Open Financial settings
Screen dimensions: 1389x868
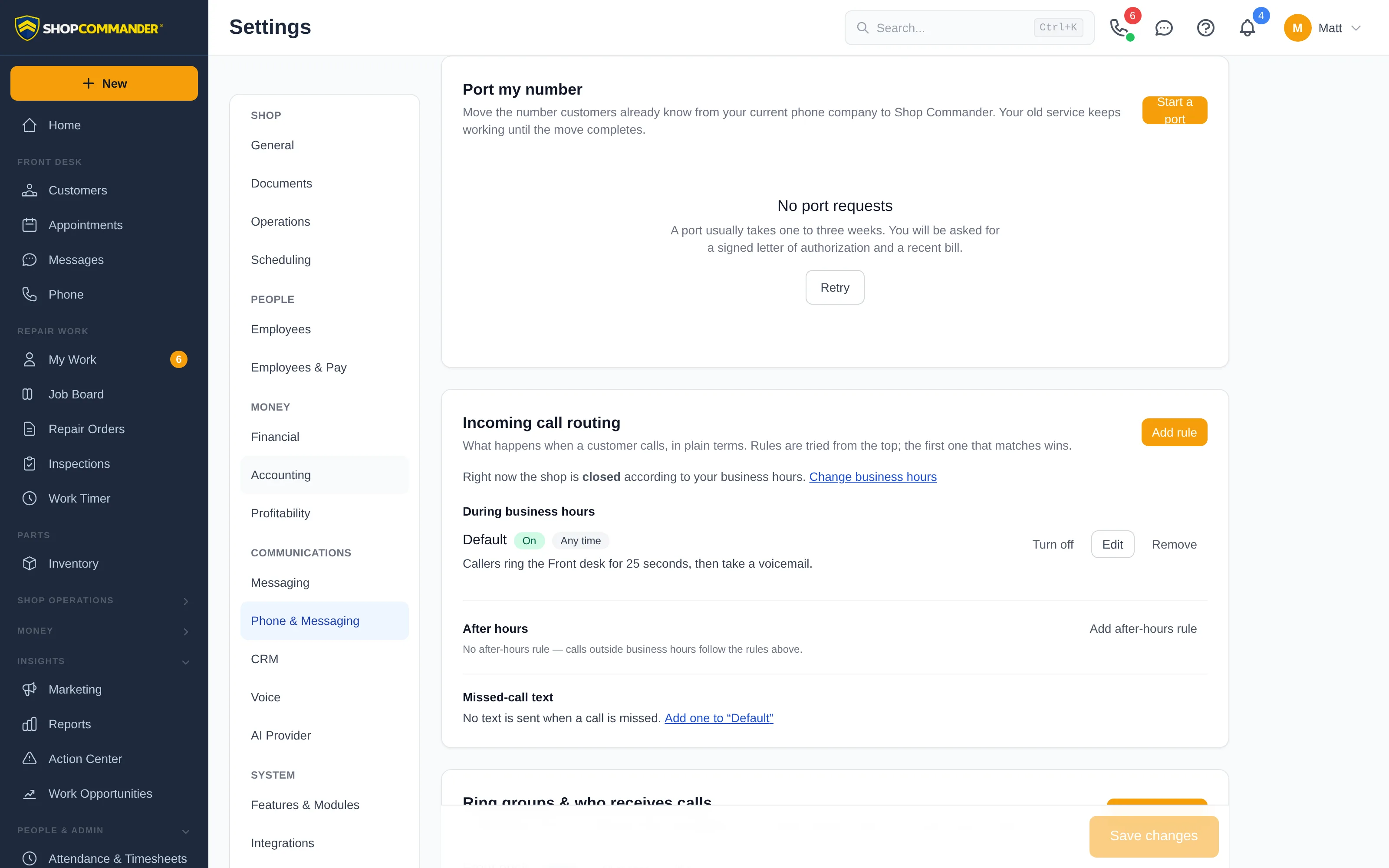(x=324, y=437)
